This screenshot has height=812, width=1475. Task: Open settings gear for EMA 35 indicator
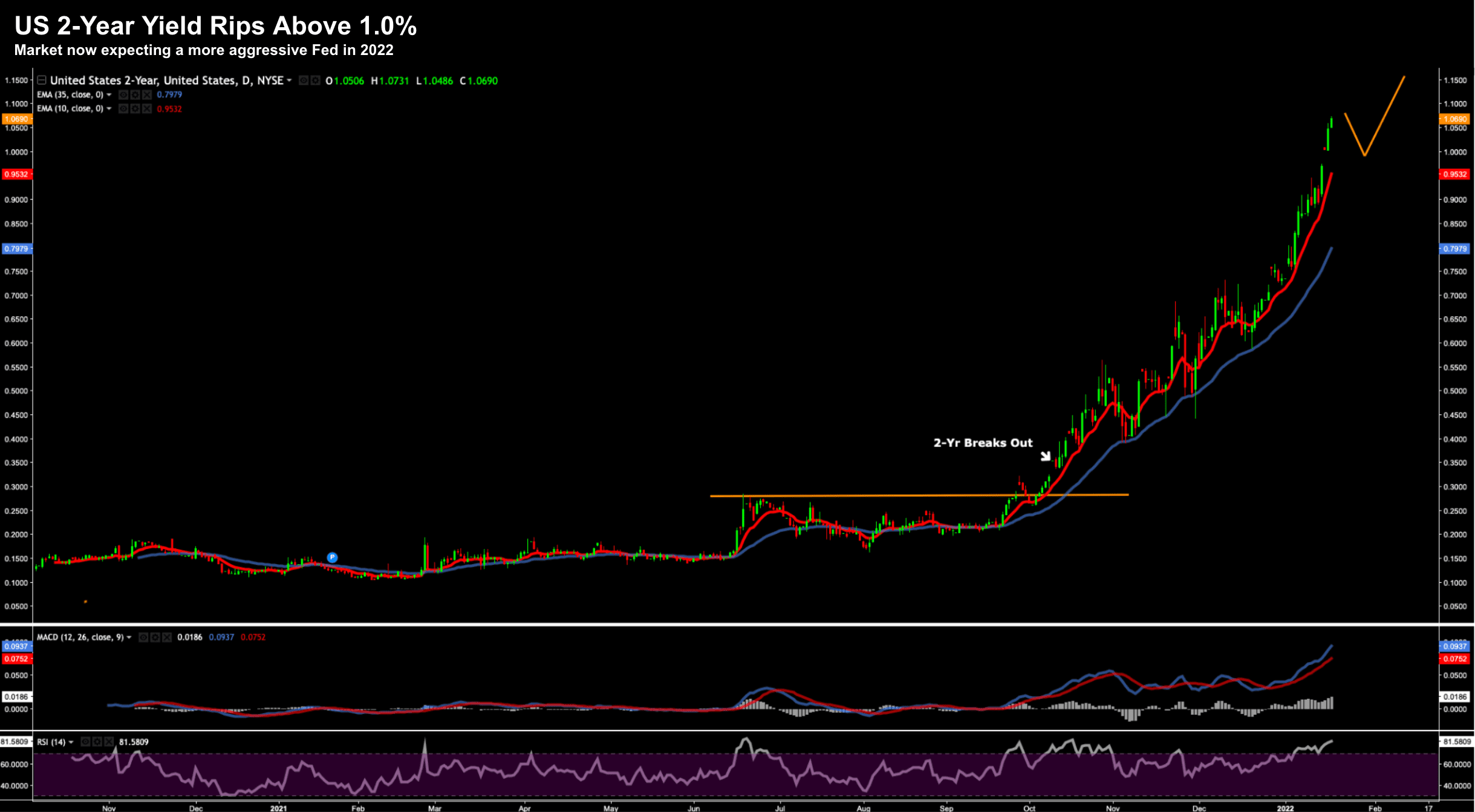click(x=135, y=95)
